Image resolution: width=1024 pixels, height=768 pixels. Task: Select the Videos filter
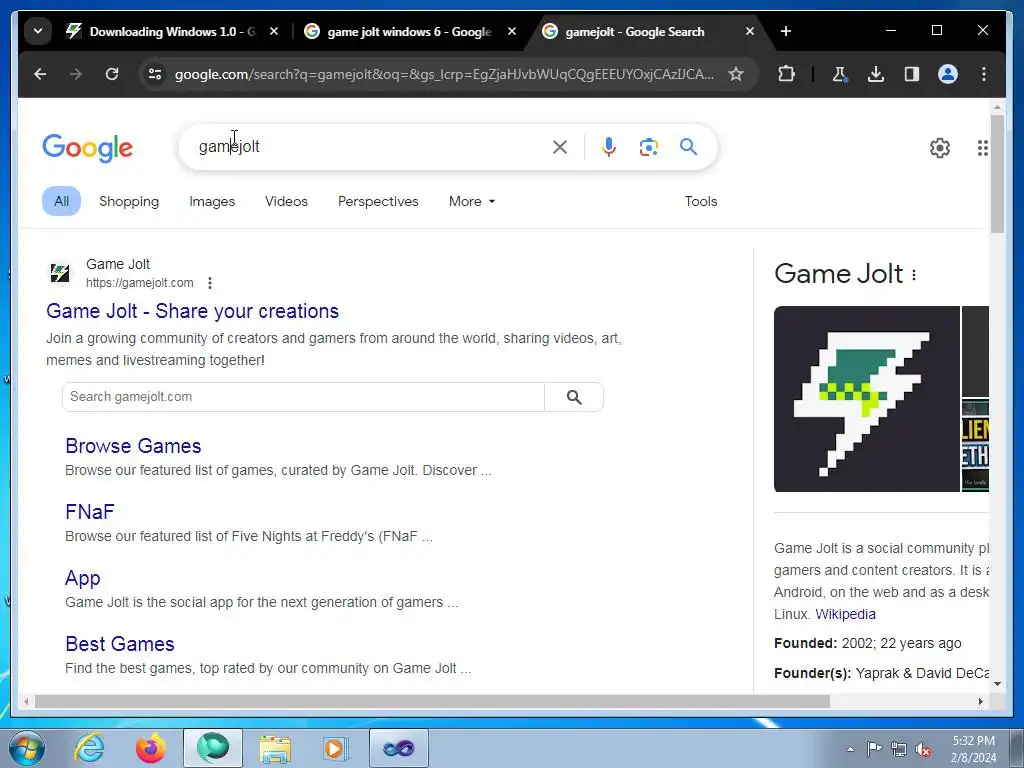point(286,201)
